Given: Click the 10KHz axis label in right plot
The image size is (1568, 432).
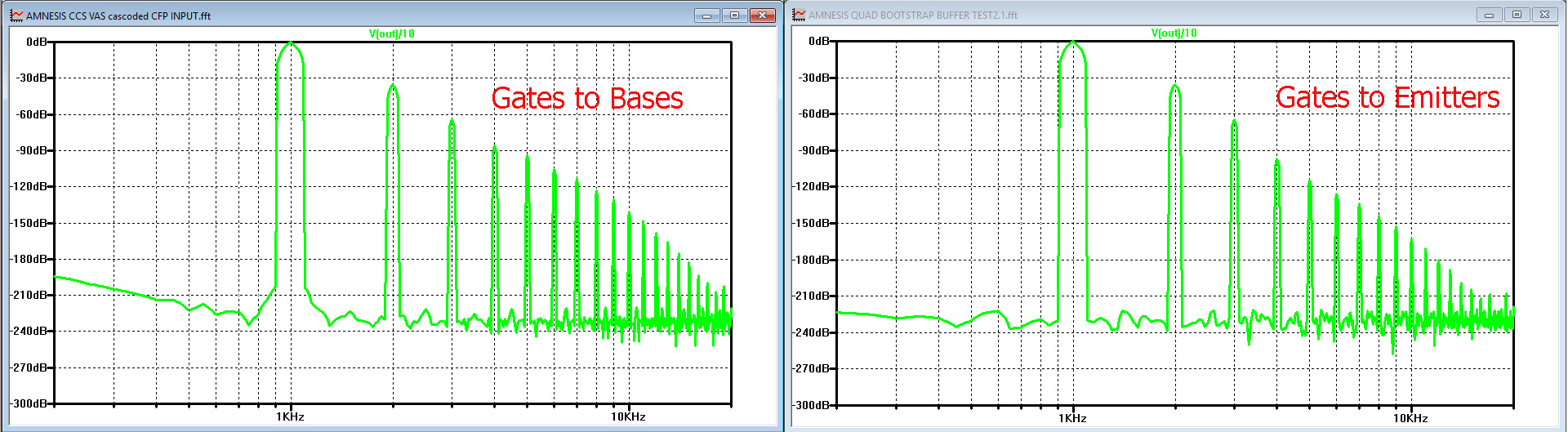Looking at the screenshot, I should [1410, 418].
